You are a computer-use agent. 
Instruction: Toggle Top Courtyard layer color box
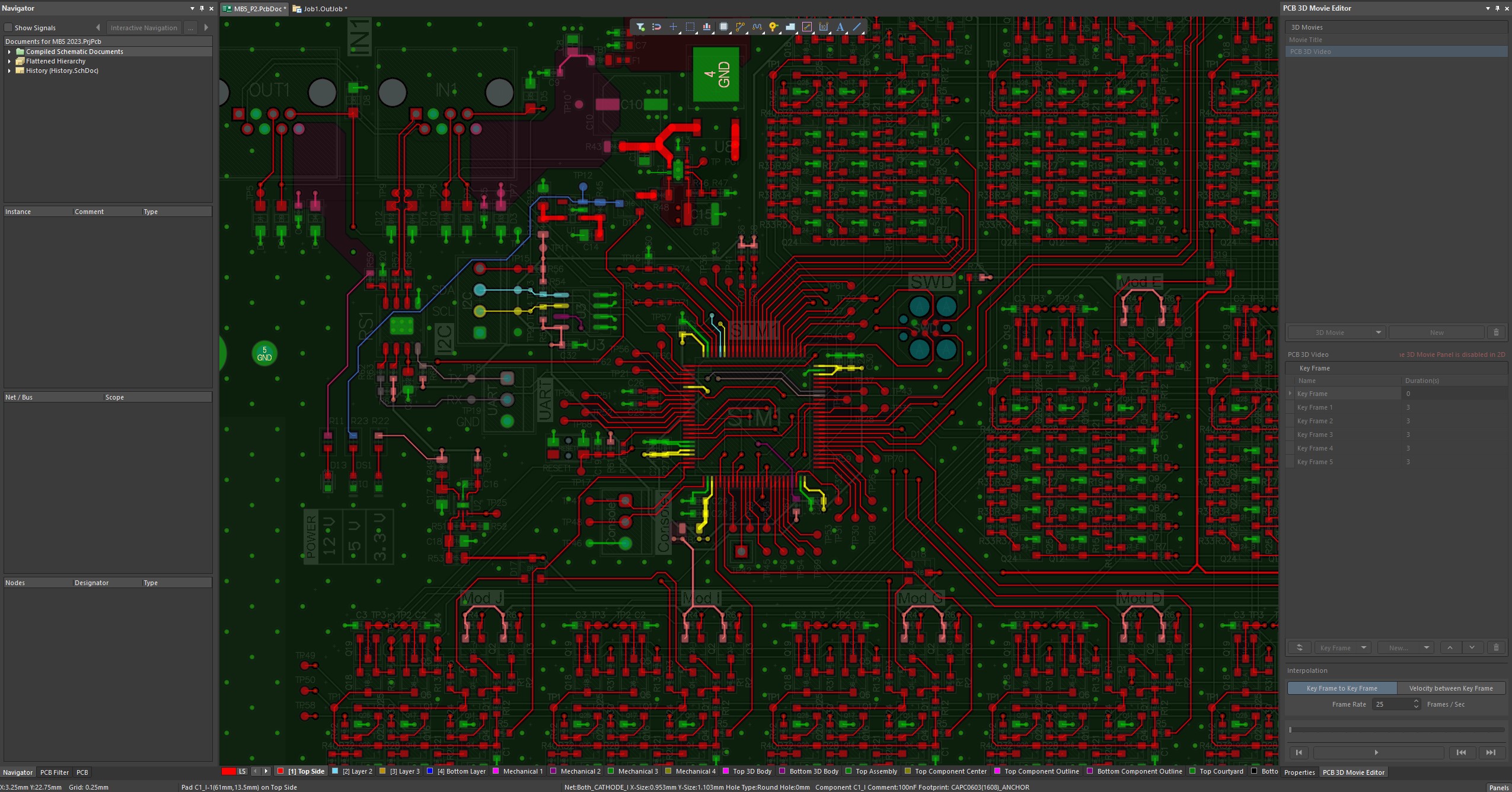click(x=1192, y=771)
